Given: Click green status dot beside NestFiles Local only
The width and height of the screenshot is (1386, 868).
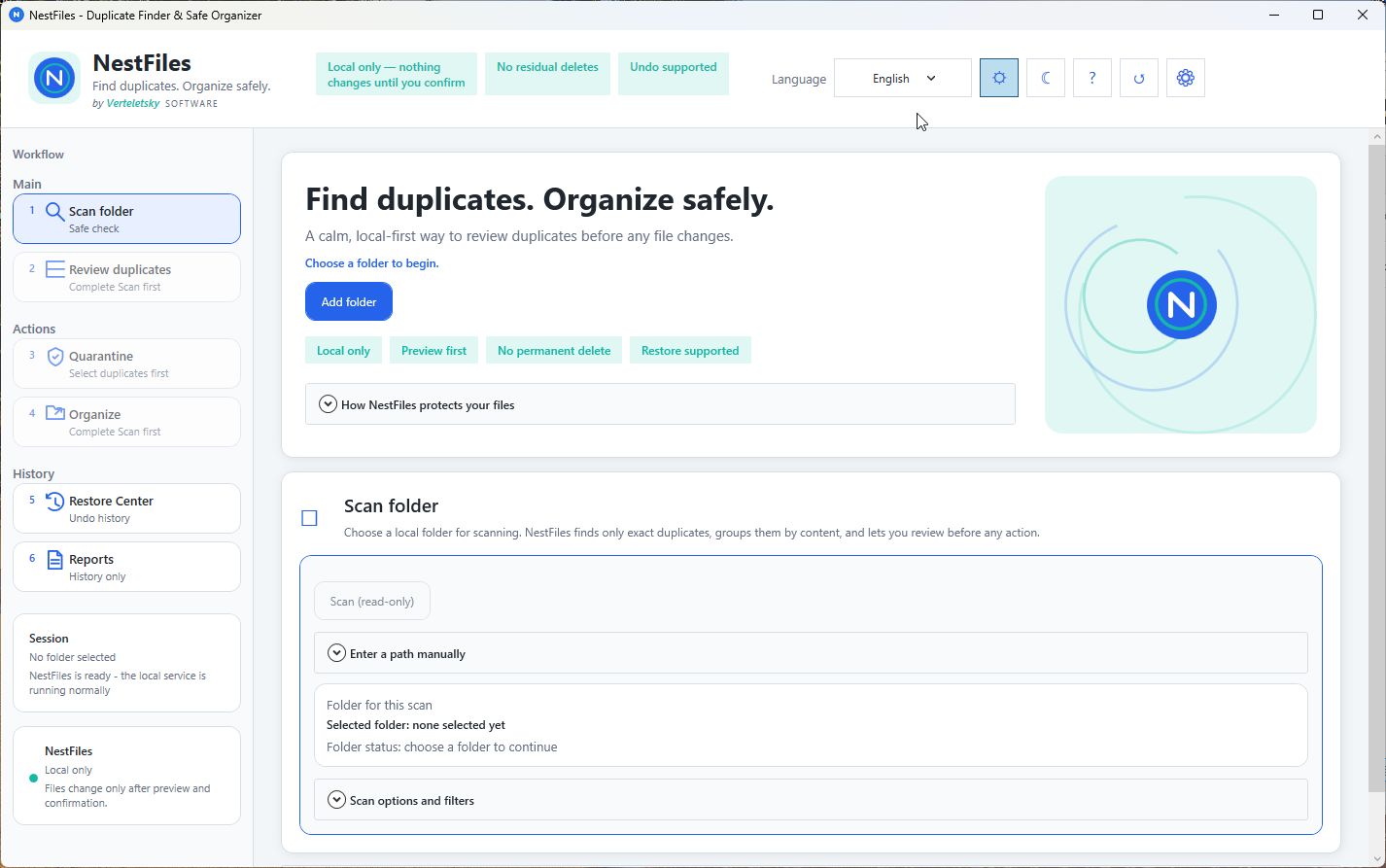Looking at the screenshot, I should [x=33, y=778].
